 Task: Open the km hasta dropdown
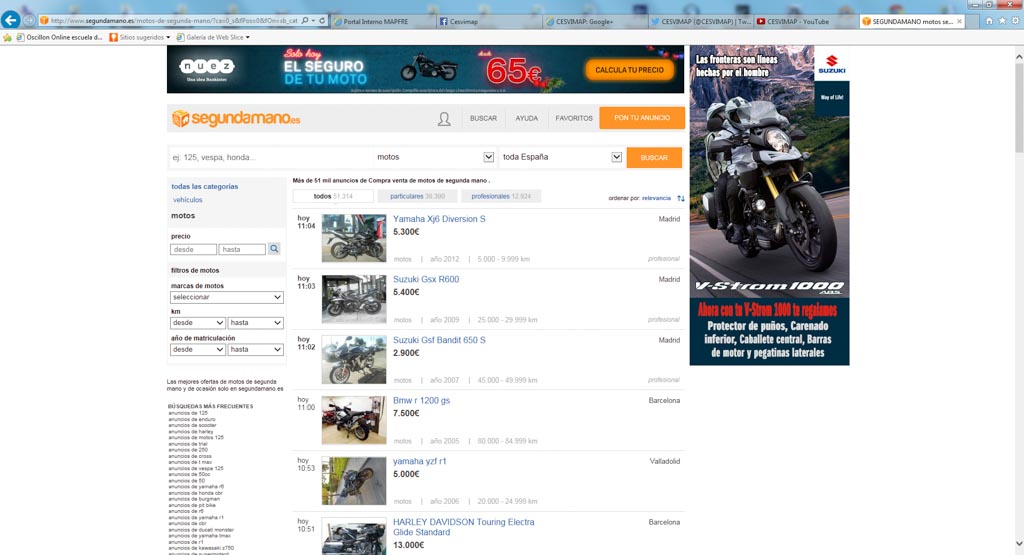tap(255, 323)
